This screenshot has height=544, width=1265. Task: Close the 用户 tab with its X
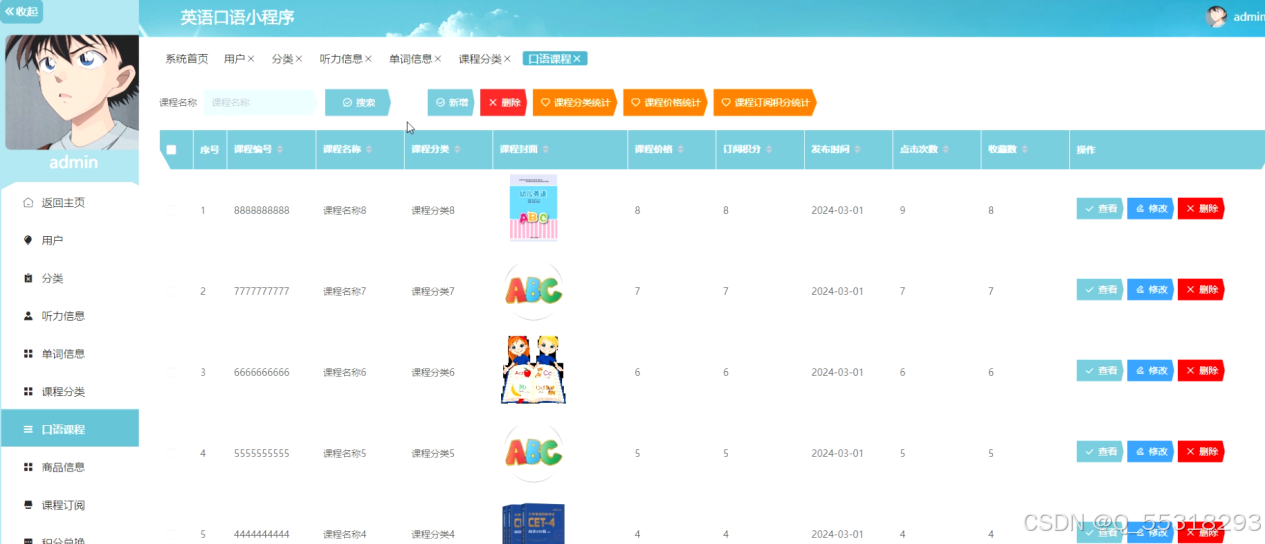click(251, 59)
